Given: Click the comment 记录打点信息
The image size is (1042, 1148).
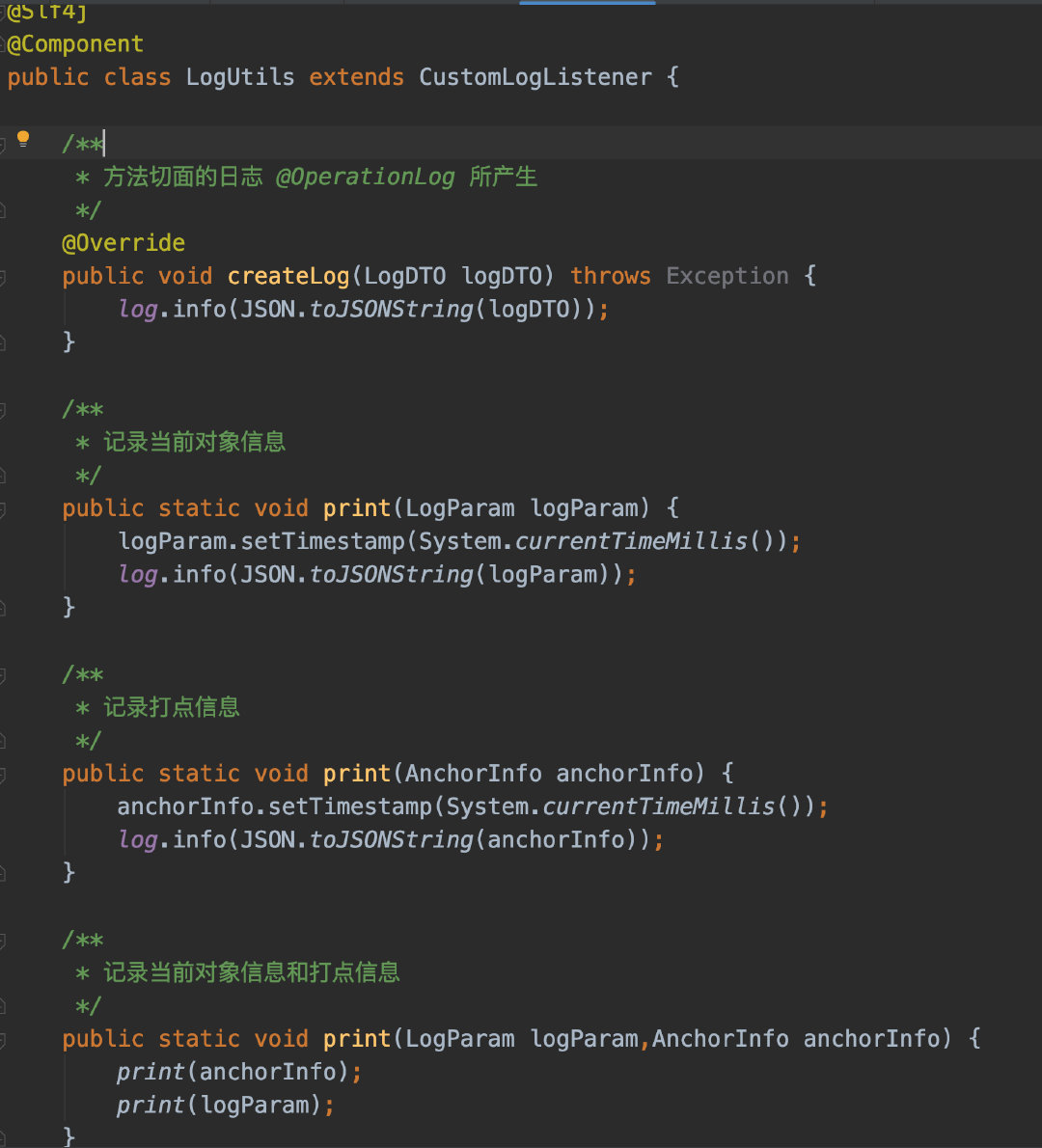Looking at the screenshot, I should tap(172, 706).
